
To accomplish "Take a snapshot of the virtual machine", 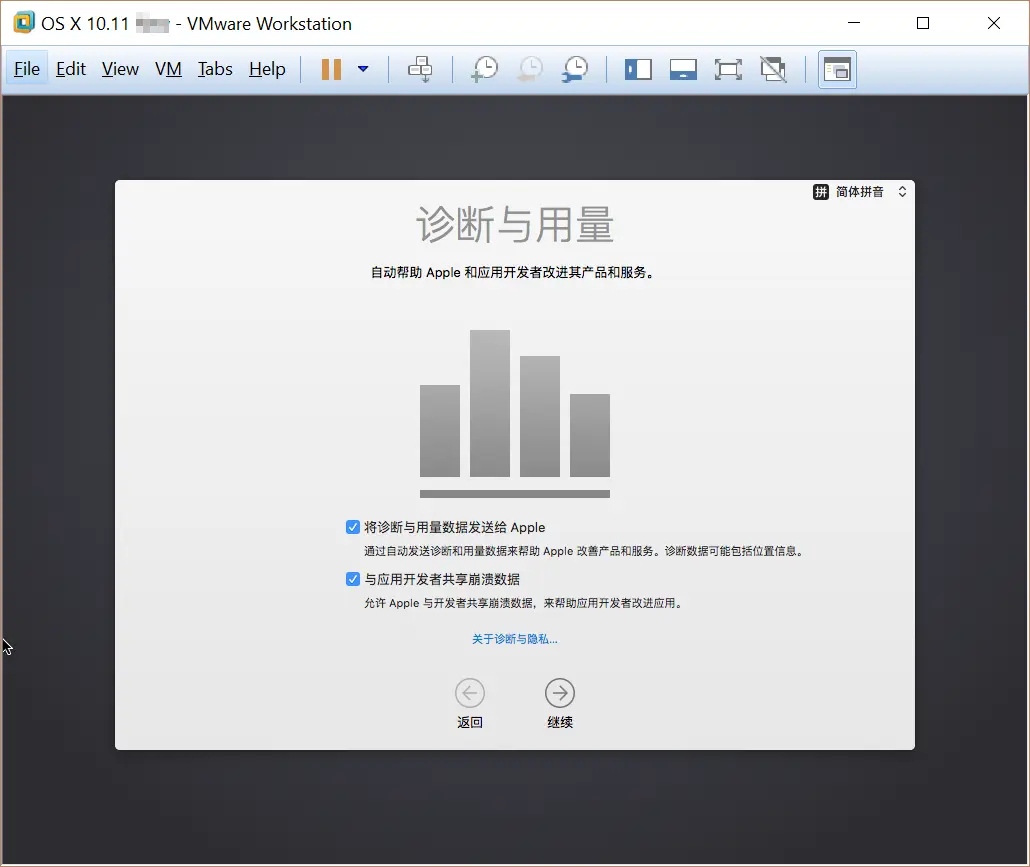I will point(484,69).
